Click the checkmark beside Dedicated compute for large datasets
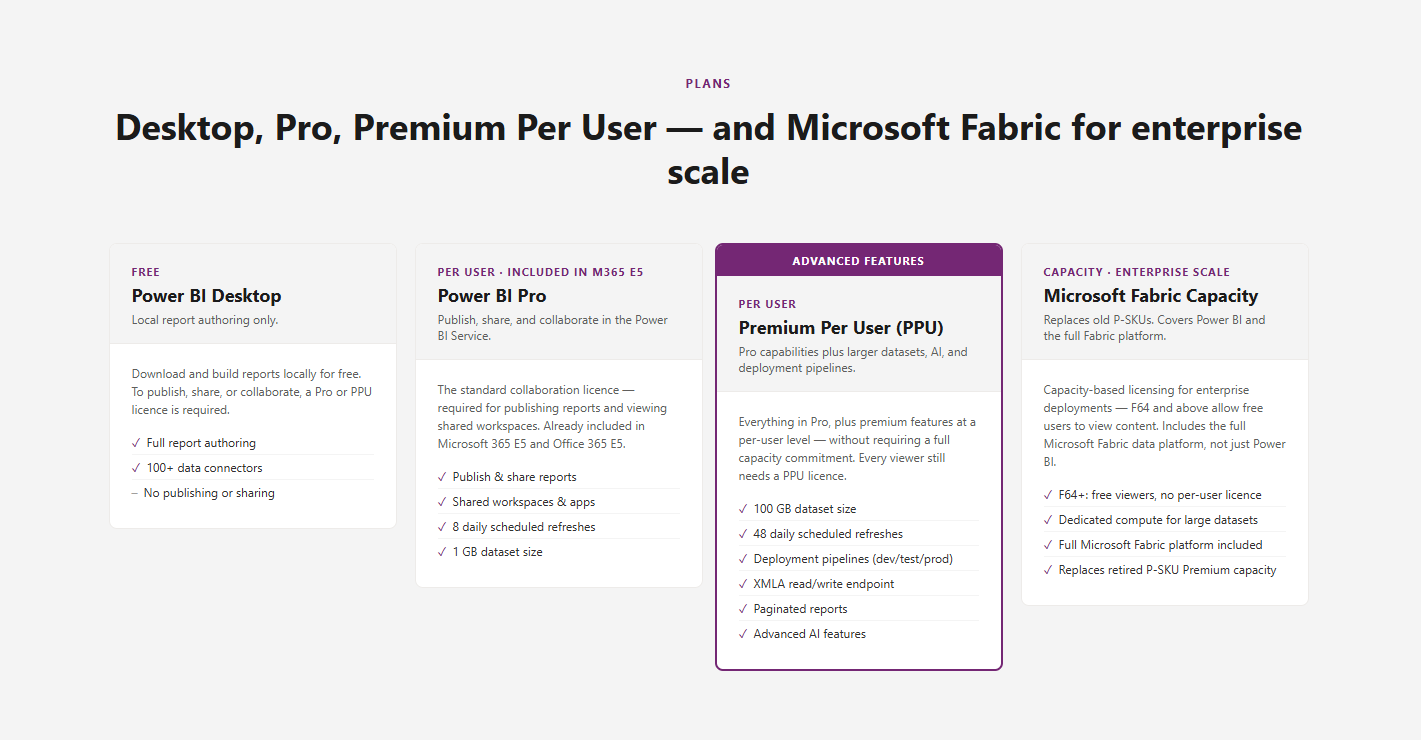 pos(1048,520)
